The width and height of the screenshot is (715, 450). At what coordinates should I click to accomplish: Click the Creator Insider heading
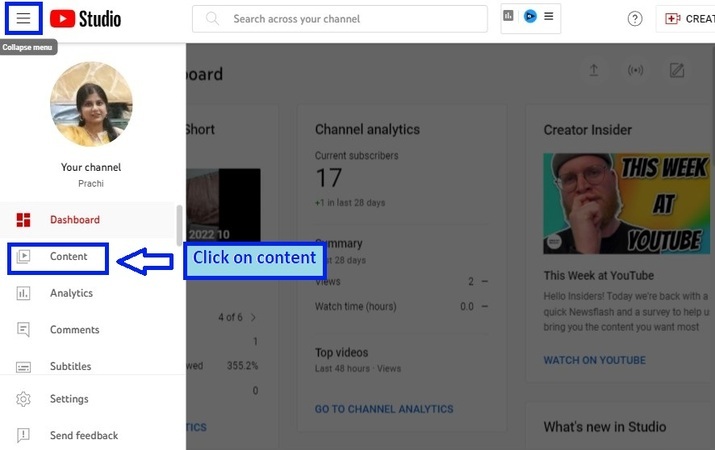click(587, 130)
